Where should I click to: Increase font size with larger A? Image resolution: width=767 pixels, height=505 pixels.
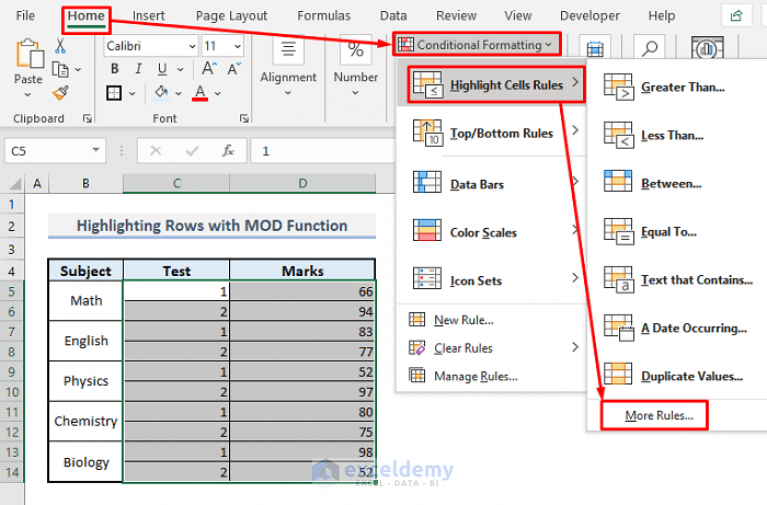click(209, 69)
